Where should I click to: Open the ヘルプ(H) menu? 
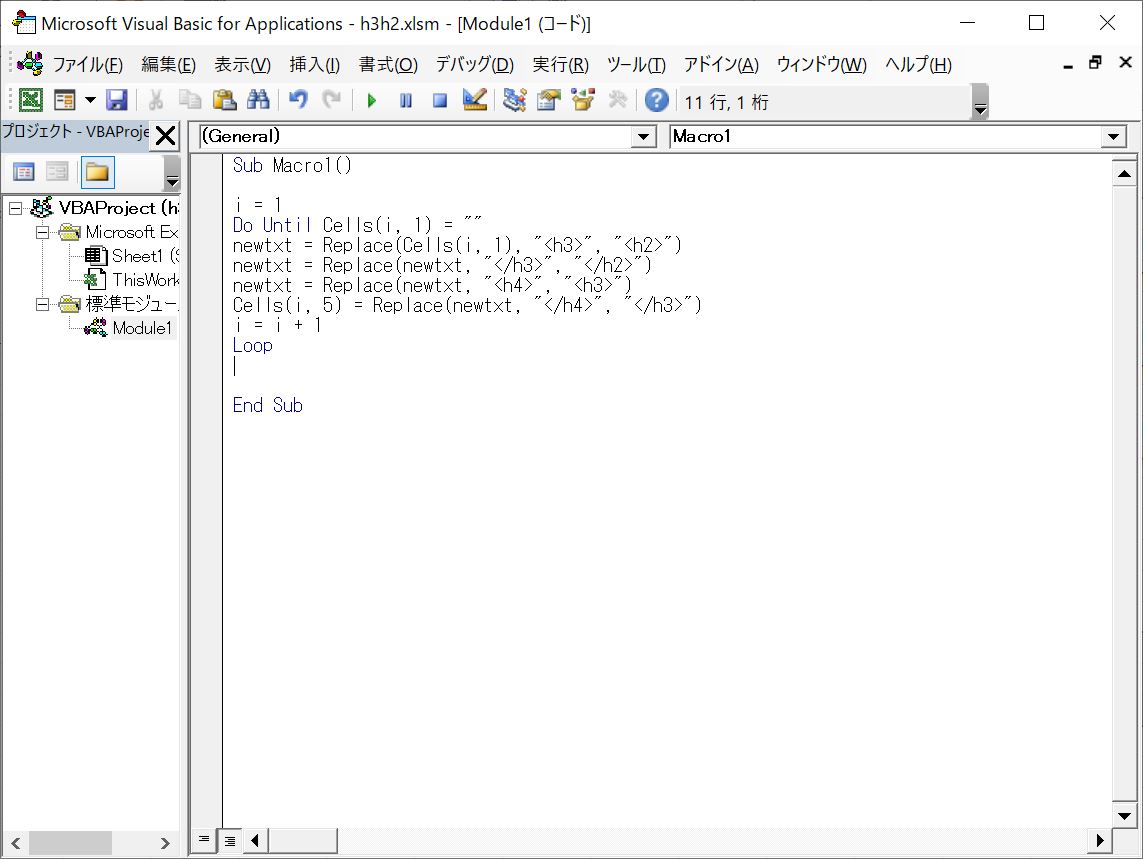click(918, 65)
